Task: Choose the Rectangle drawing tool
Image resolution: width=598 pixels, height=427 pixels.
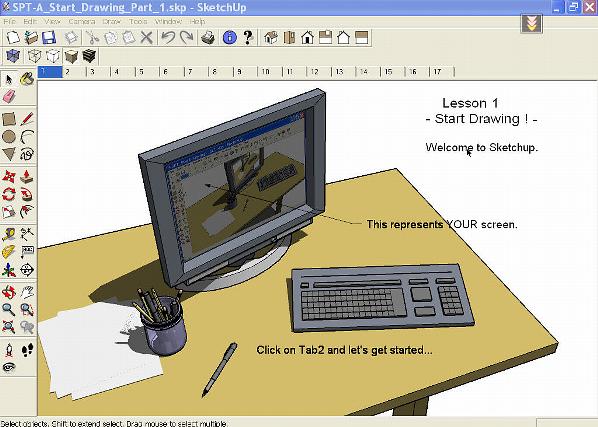Action: 9,119
